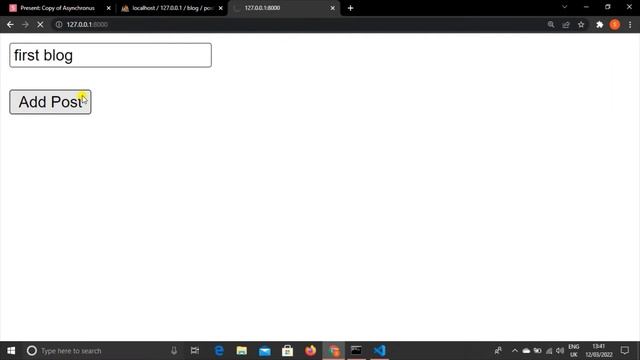Open the Windows Start menu
Screen dimensions: 640x360
point(11,351)
